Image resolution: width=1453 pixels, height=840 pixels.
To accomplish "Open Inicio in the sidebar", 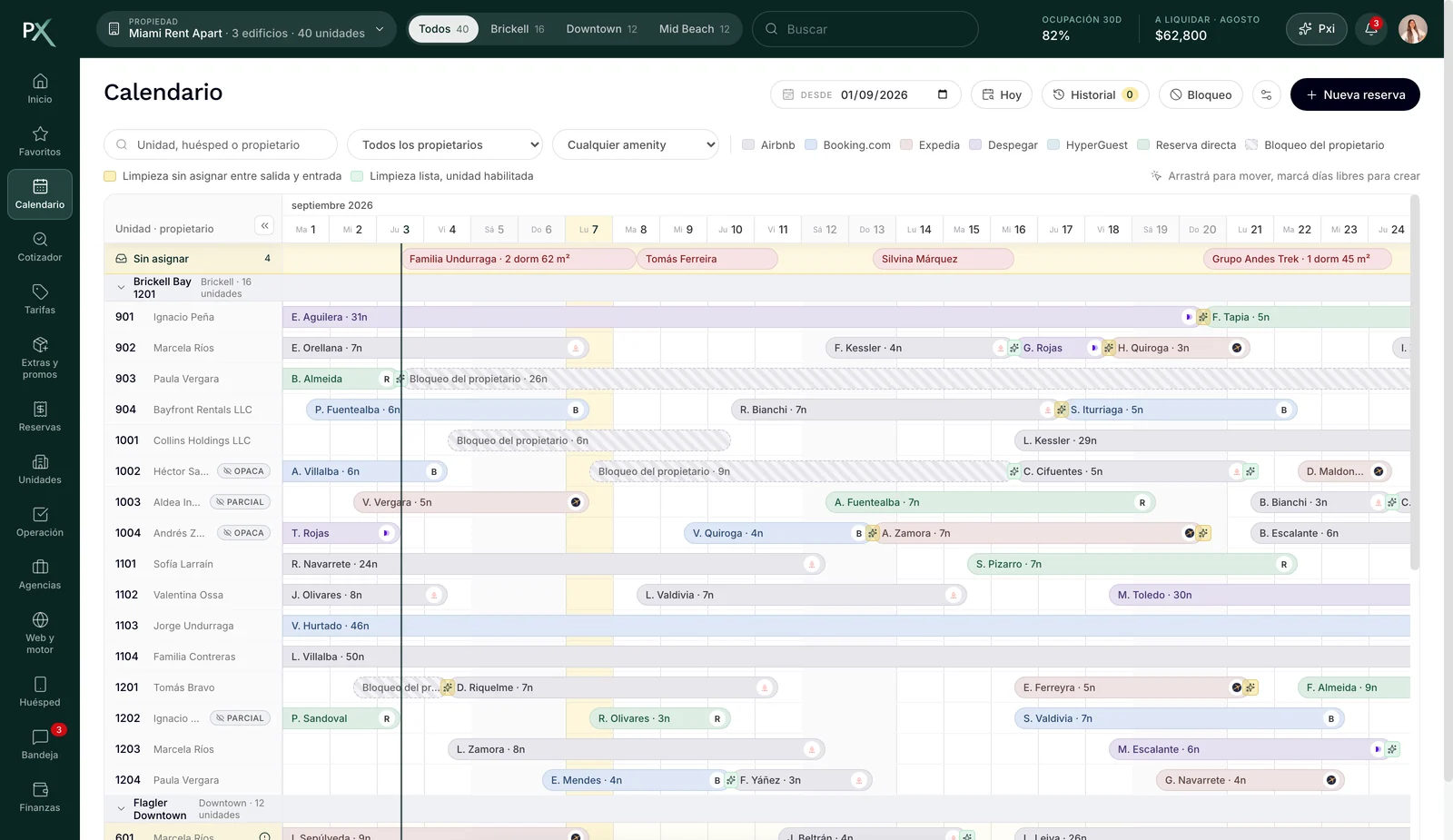I will (40, 89).
